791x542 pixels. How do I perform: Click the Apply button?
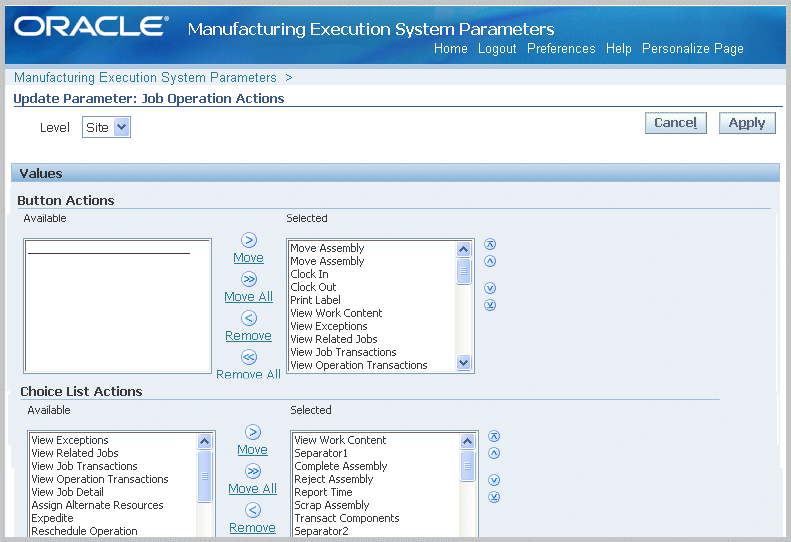click(747, 123)
